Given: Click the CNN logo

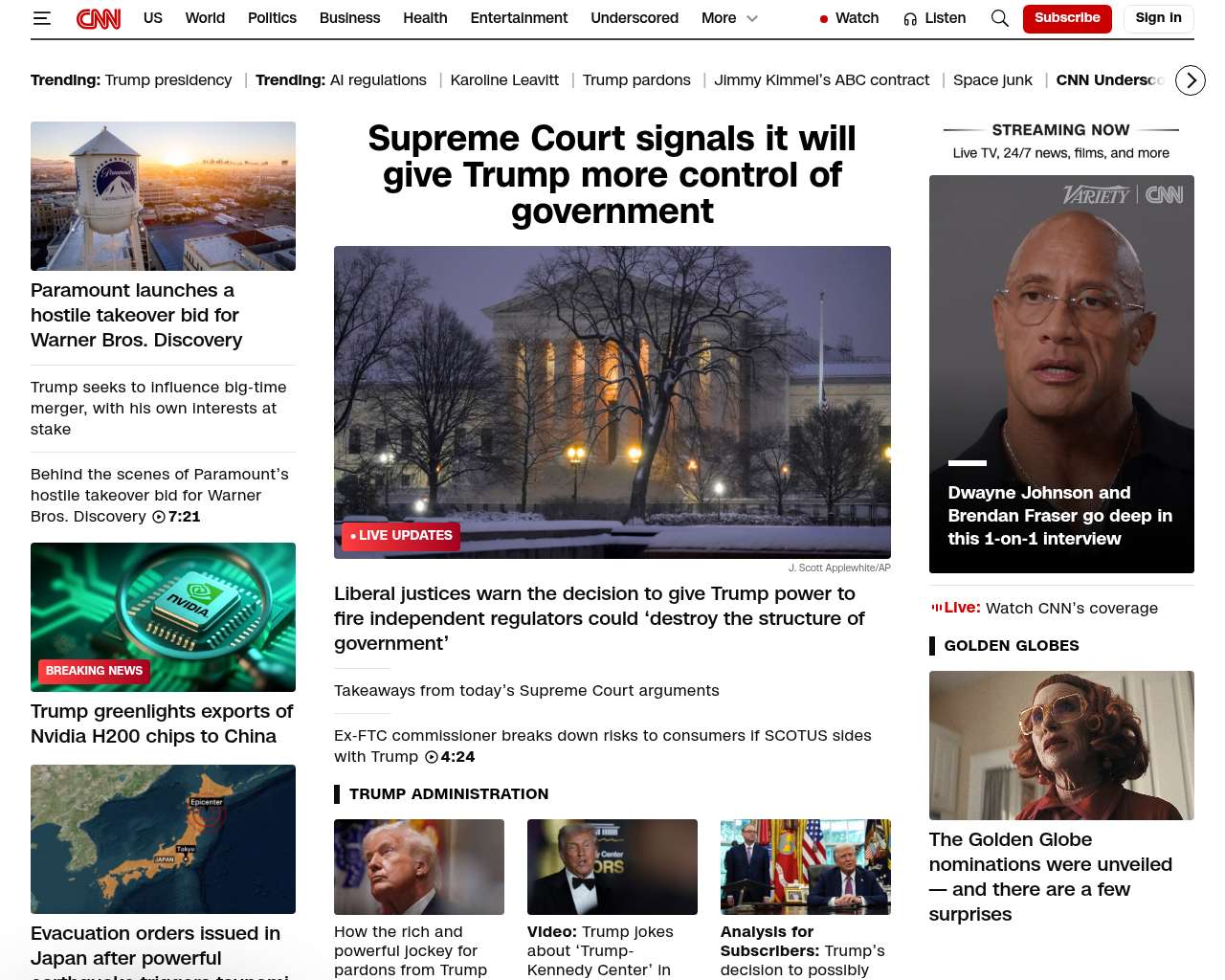Looking at the screenshot, I should (99, 18).
